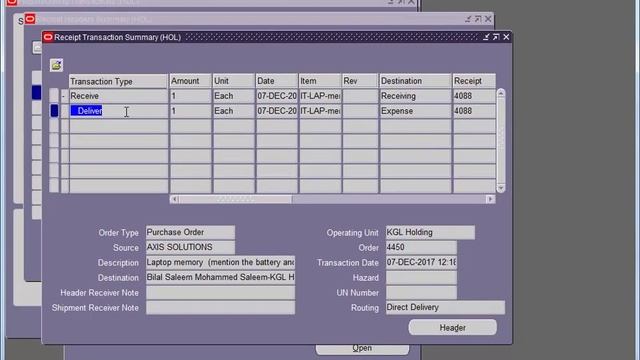Click the Each unit cell in the Receive row
The image size is (640, 360).
click(233, 96)
